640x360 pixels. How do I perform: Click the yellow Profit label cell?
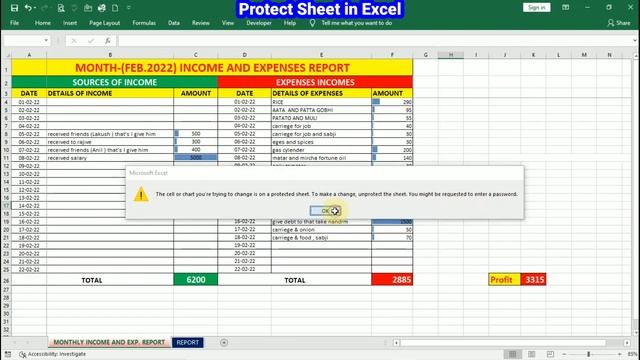click(x=504, y=280)
